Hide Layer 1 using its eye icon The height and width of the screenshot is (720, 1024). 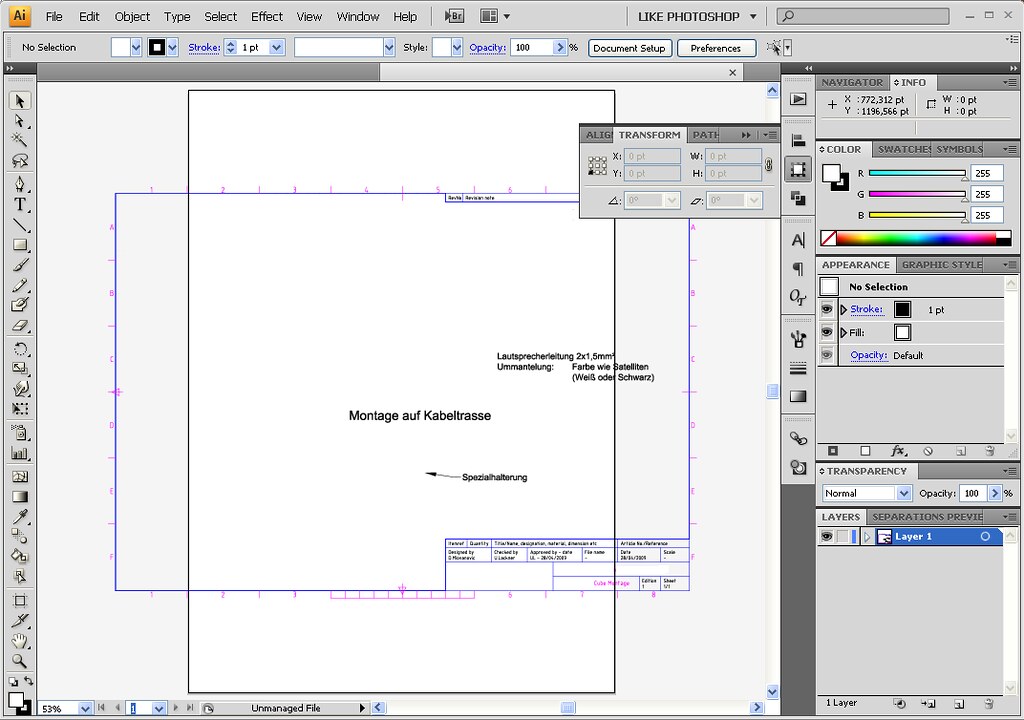[x=827, y=537]
